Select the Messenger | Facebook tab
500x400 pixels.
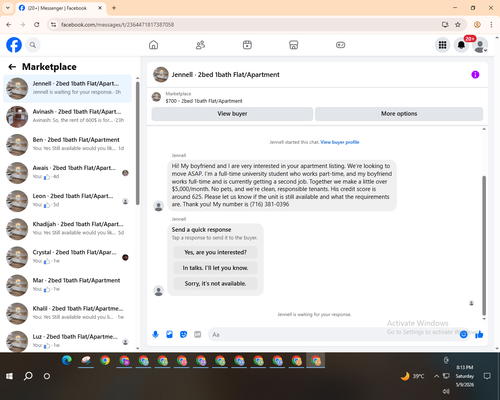pos(60,8)
